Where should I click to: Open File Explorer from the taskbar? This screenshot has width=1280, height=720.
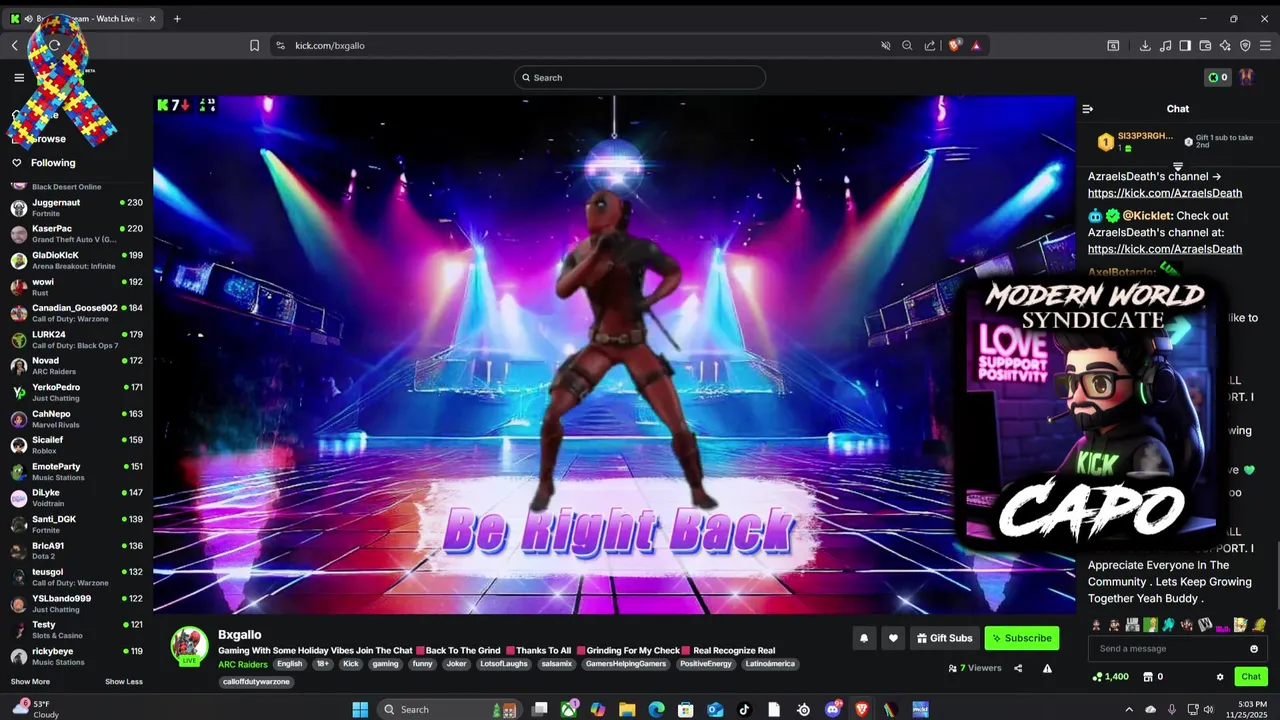[x=627, y=709]
